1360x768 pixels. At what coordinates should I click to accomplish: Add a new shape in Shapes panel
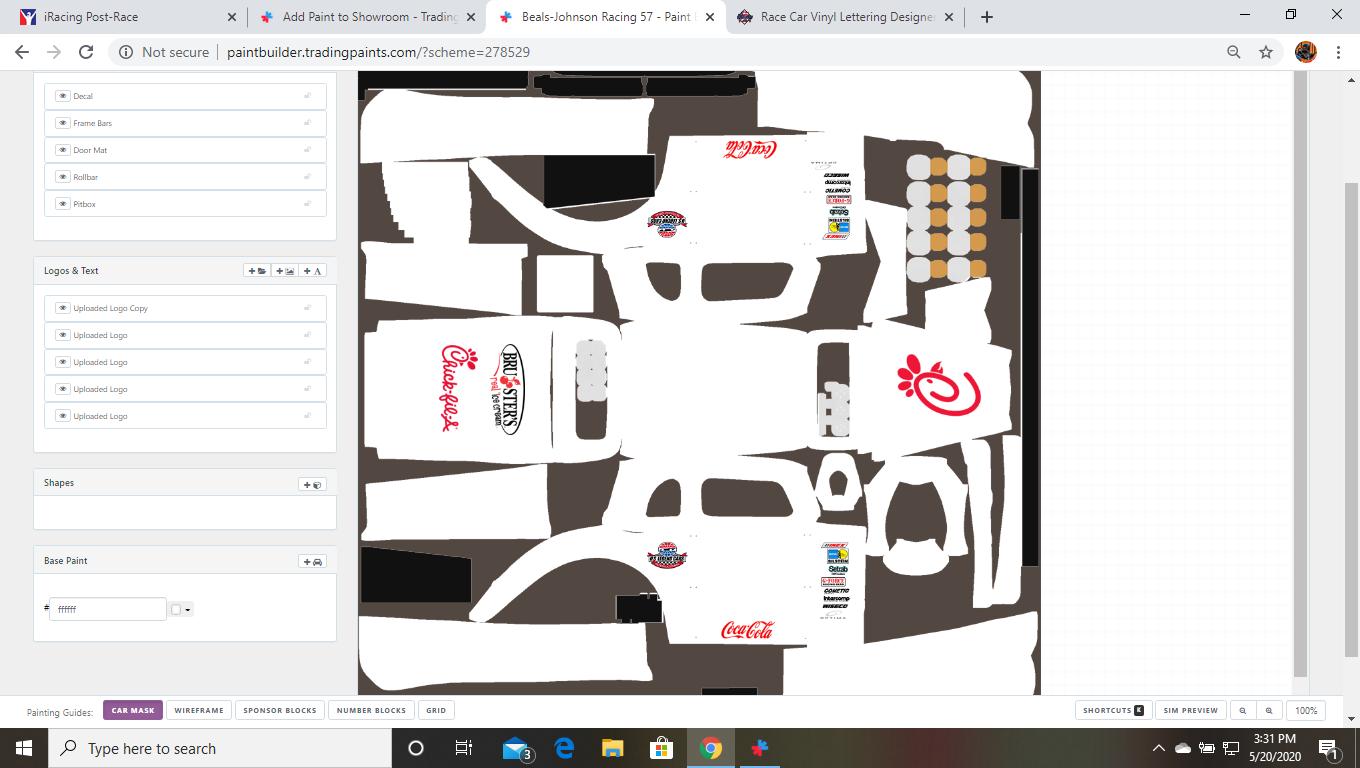313,484
